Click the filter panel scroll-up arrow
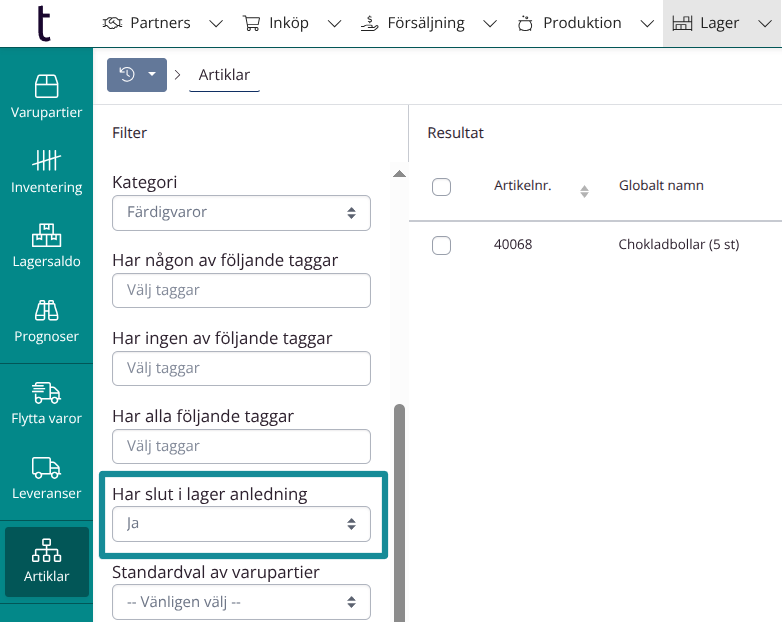 click(x=399, y=174)
